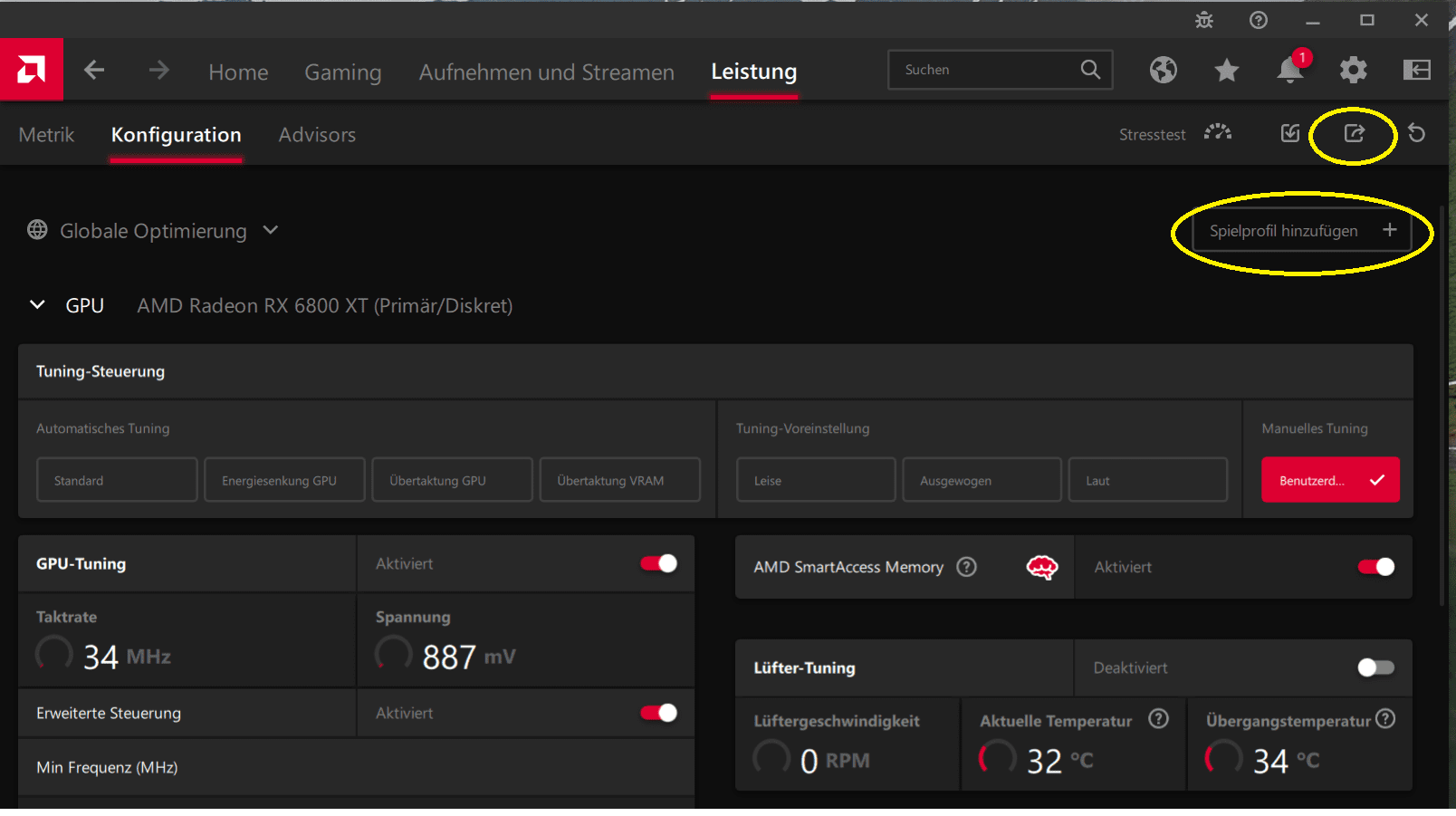Click the plus icon in Spielprofil hinzufügen

point(1390,230)
